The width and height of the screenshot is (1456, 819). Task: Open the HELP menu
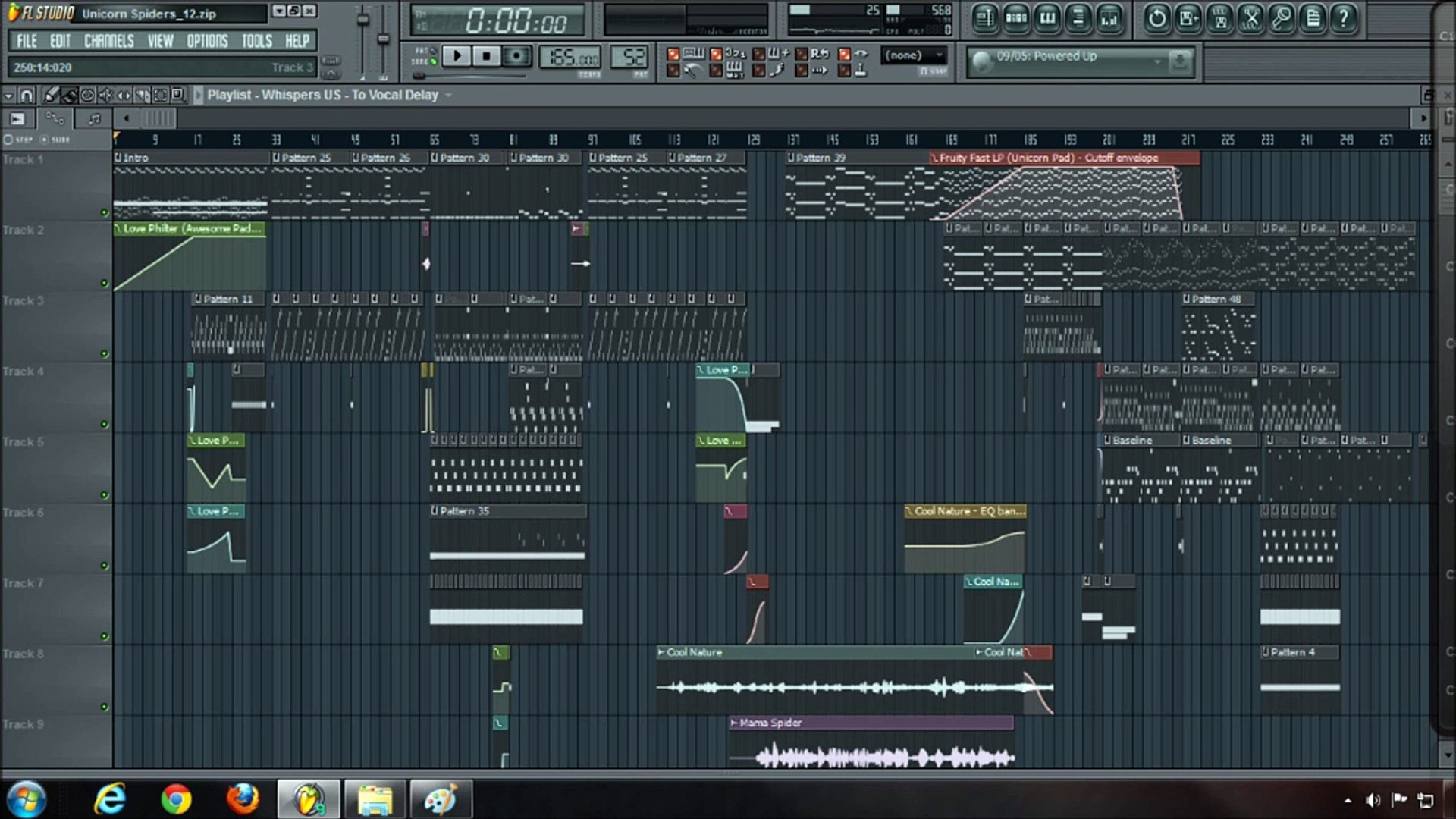coord(297,41)
